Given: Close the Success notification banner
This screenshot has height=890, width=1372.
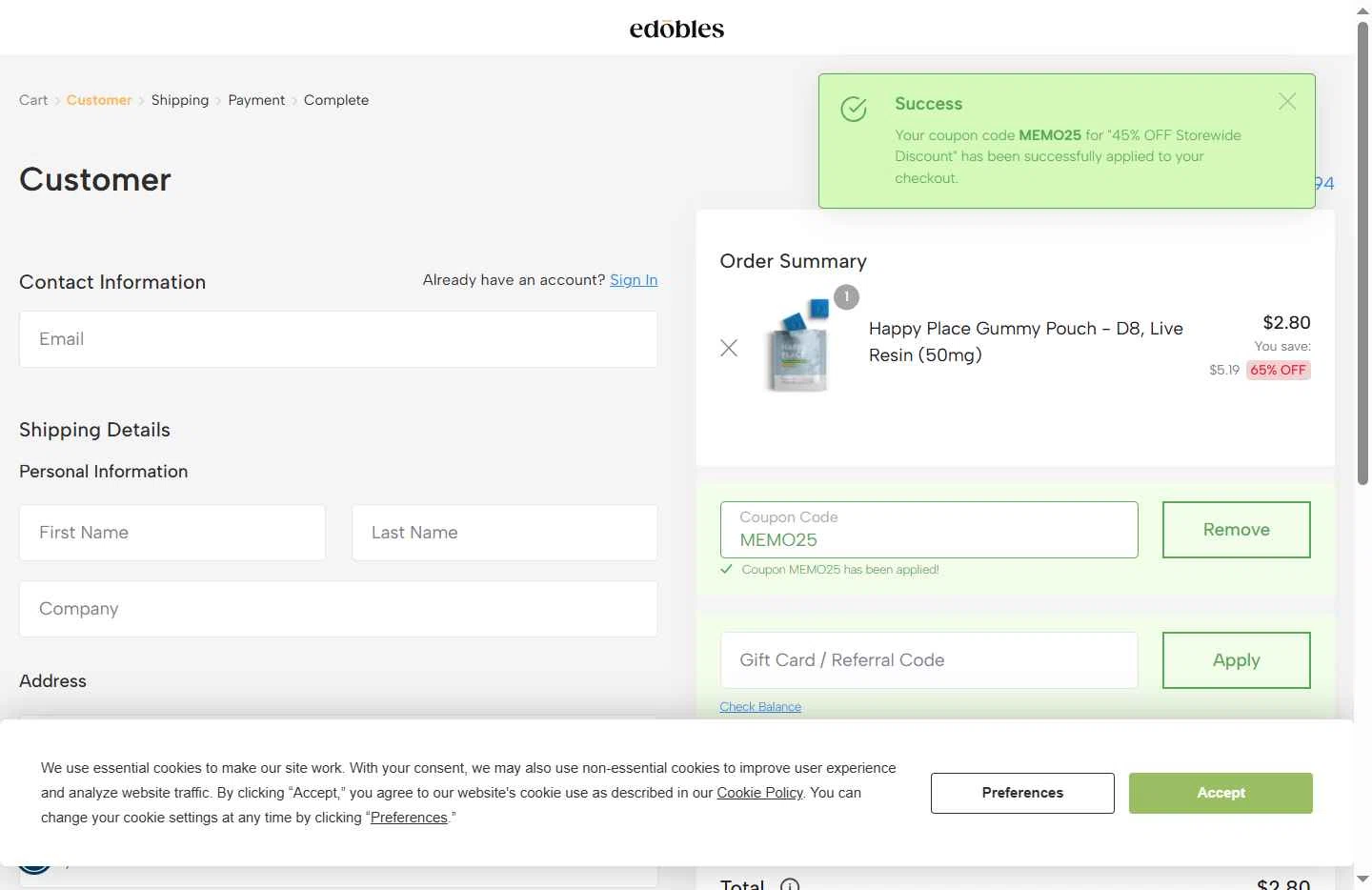Looking at the screenshot, I should tap(1287, 101).
